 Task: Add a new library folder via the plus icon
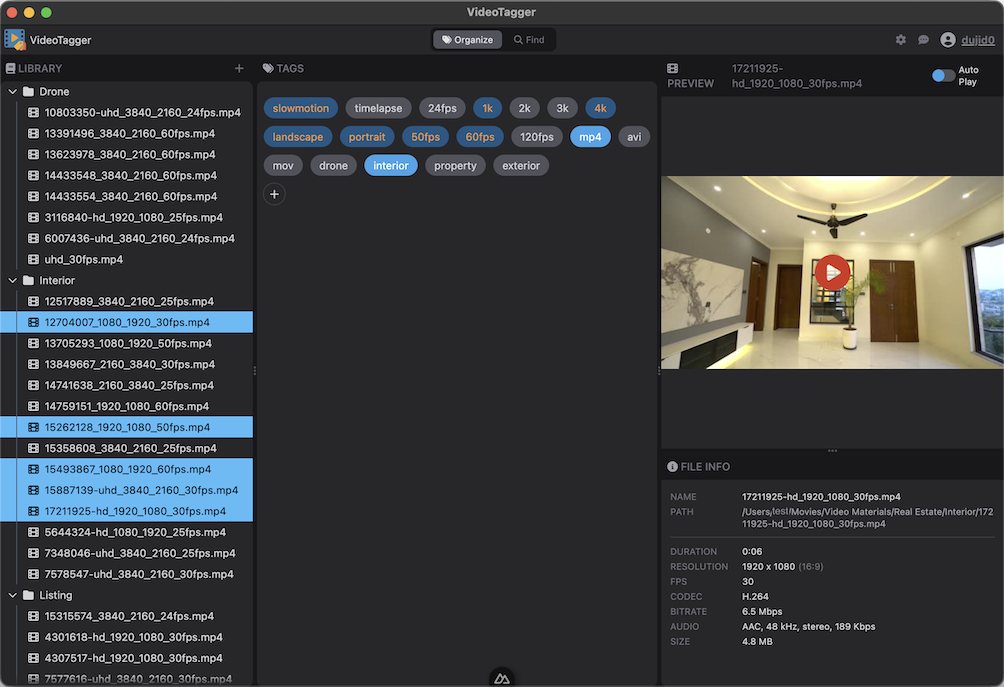pos(239,68)
